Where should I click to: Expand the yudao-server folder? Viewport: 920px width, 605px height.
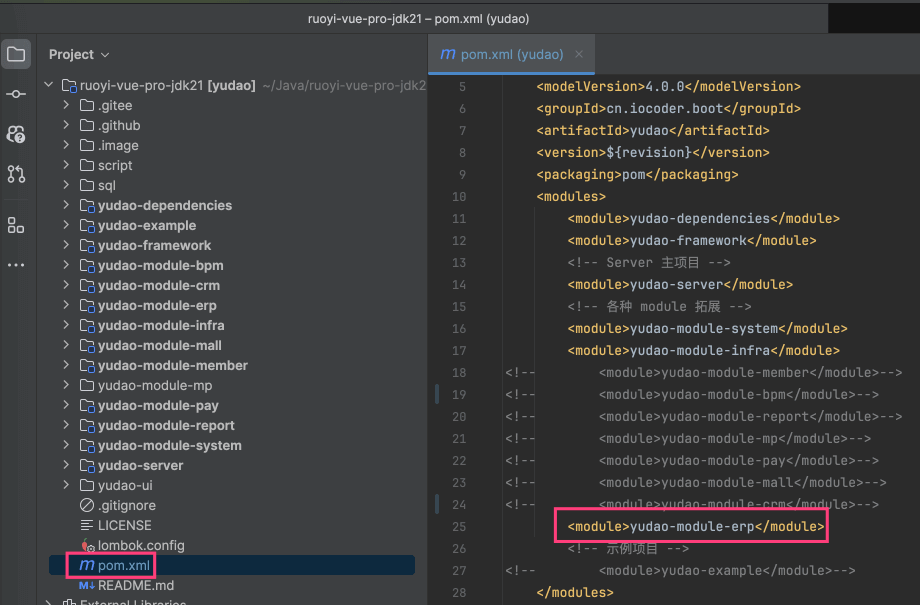point(66,466)
